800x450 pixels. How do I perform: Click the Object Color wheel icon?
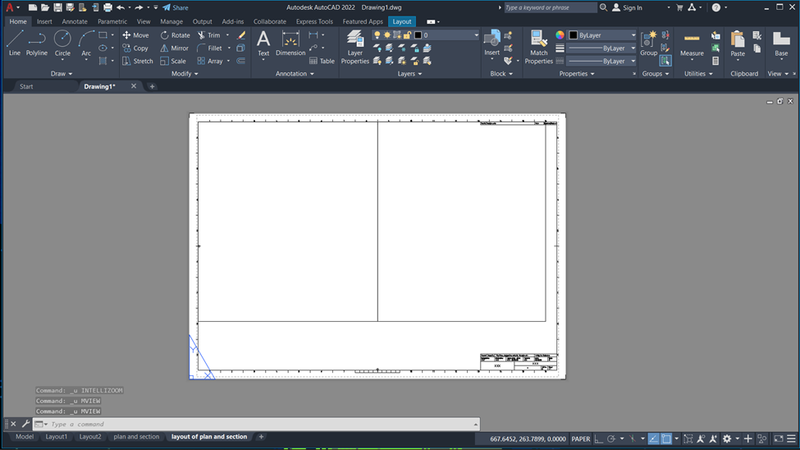coord(560,35)
